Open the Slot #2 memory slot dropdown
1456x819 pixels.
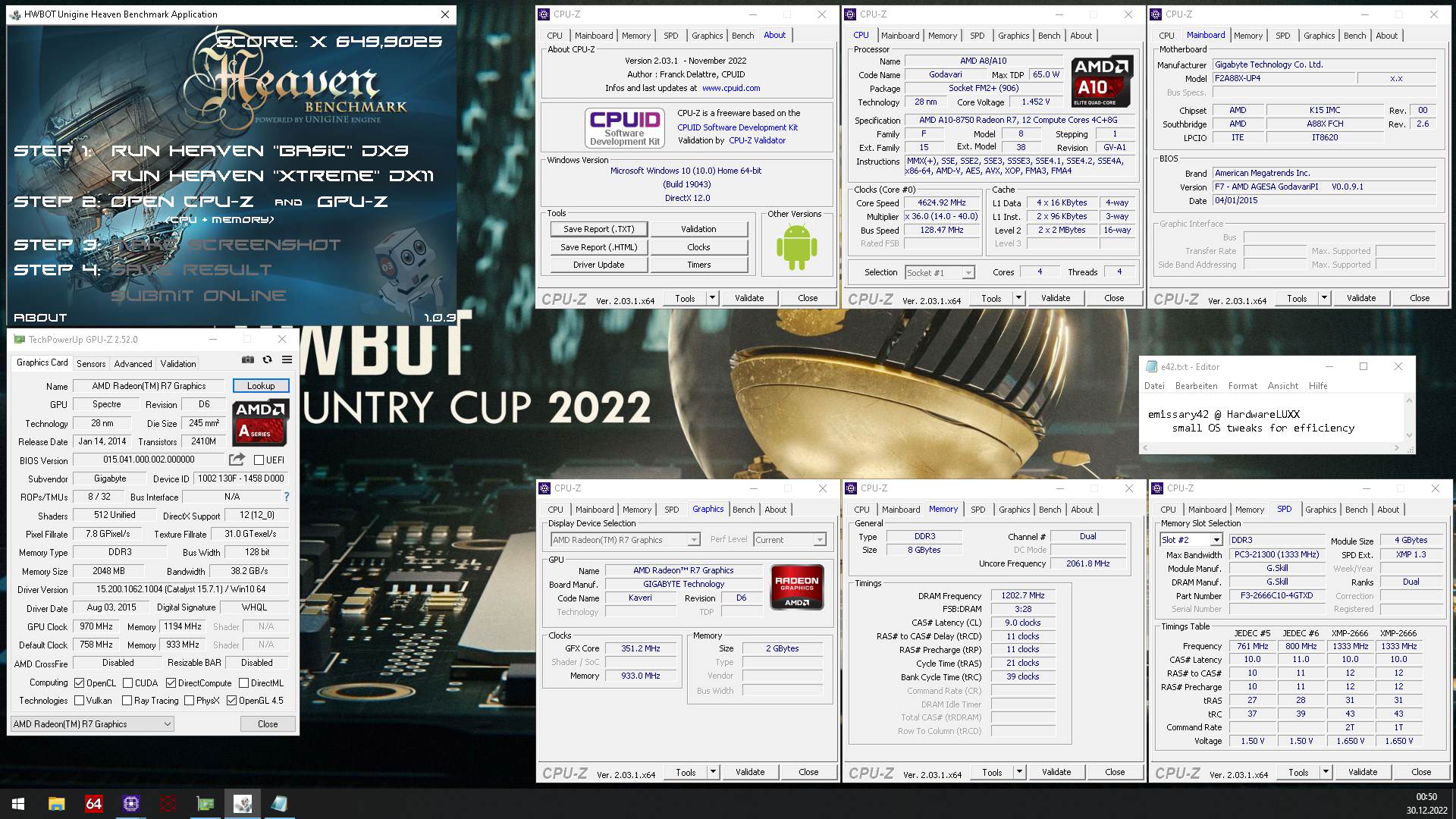(1191, 540)
